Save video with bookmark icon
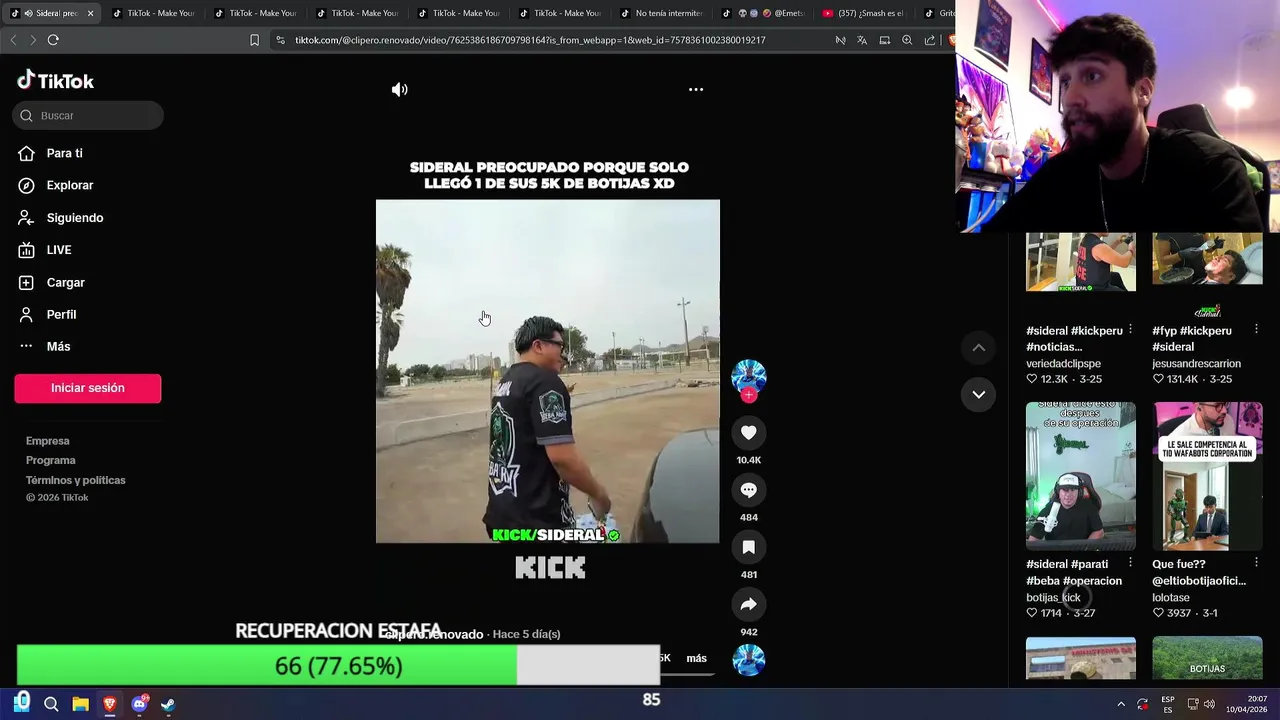The image size is (1280, 720). click(x=748, y=547)
